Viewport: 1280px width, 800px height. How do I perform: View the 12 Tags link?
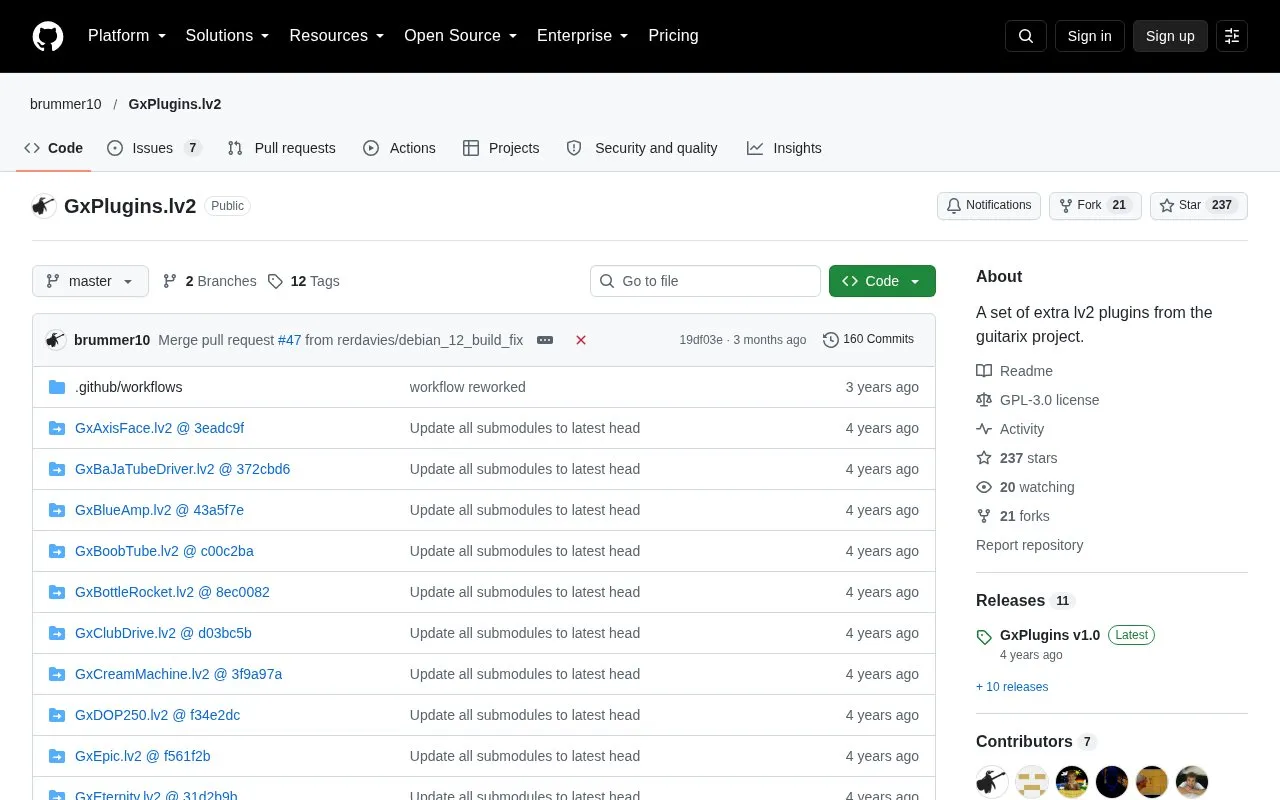pos(303,281)
